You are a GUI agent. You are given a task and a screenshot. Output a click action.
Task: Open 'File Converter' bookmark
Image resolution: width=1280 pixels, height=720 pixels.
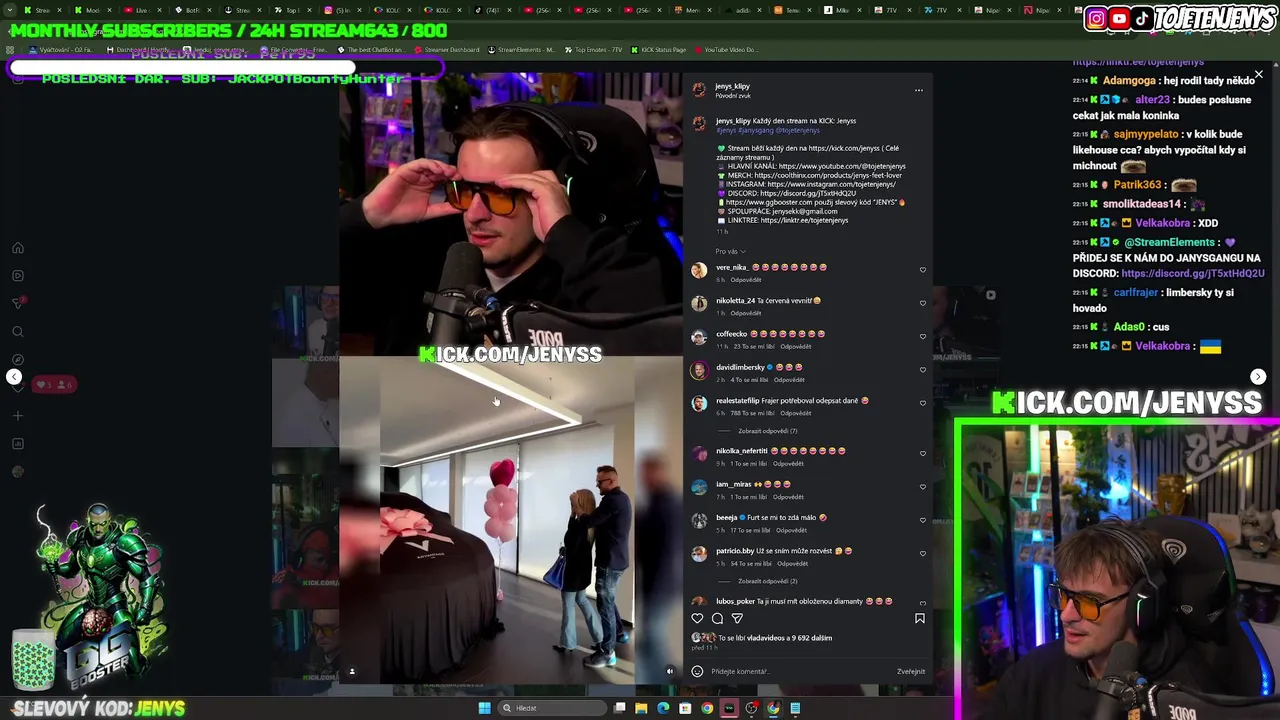click(x=294, y=50)
